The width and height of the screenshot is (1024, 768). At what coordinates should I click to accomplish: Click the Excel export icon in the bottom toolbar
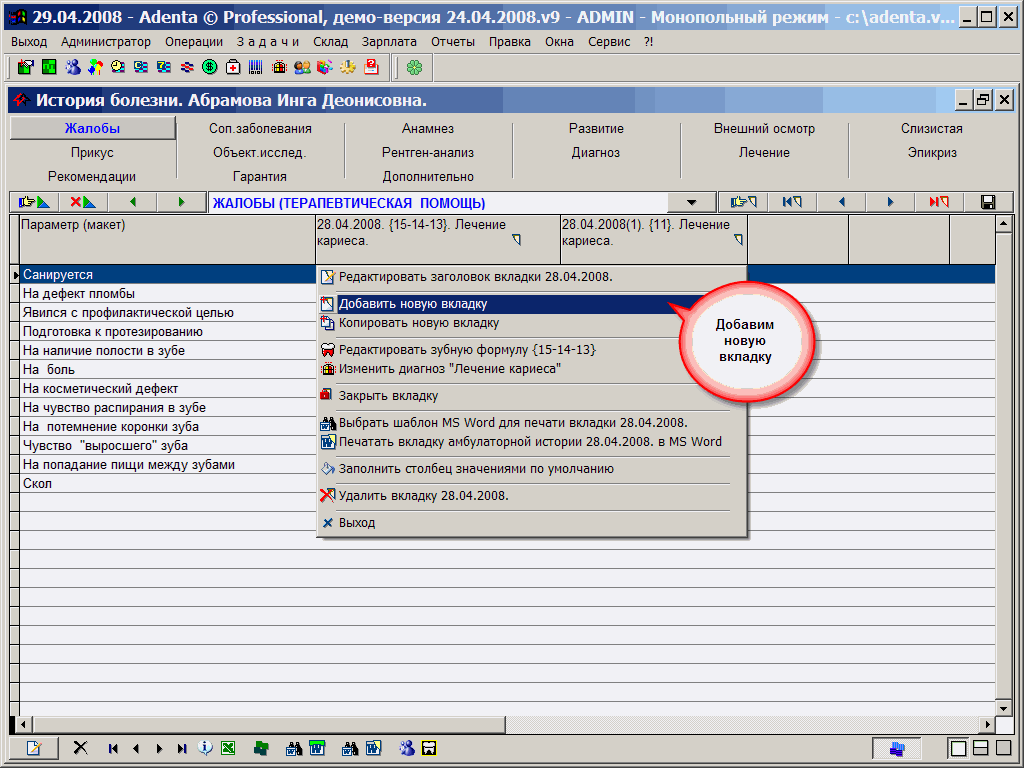pos(228,748)
